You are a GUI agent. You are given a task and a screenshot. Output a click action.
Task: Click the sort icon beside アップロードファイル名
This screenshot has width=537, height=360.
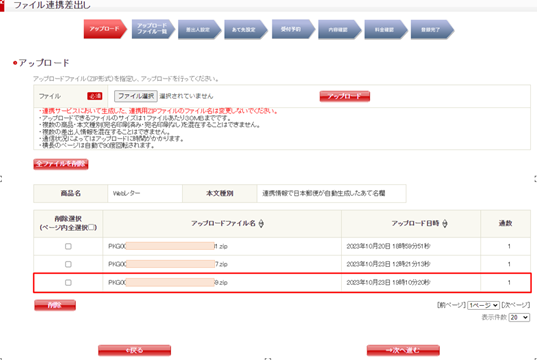261,224
